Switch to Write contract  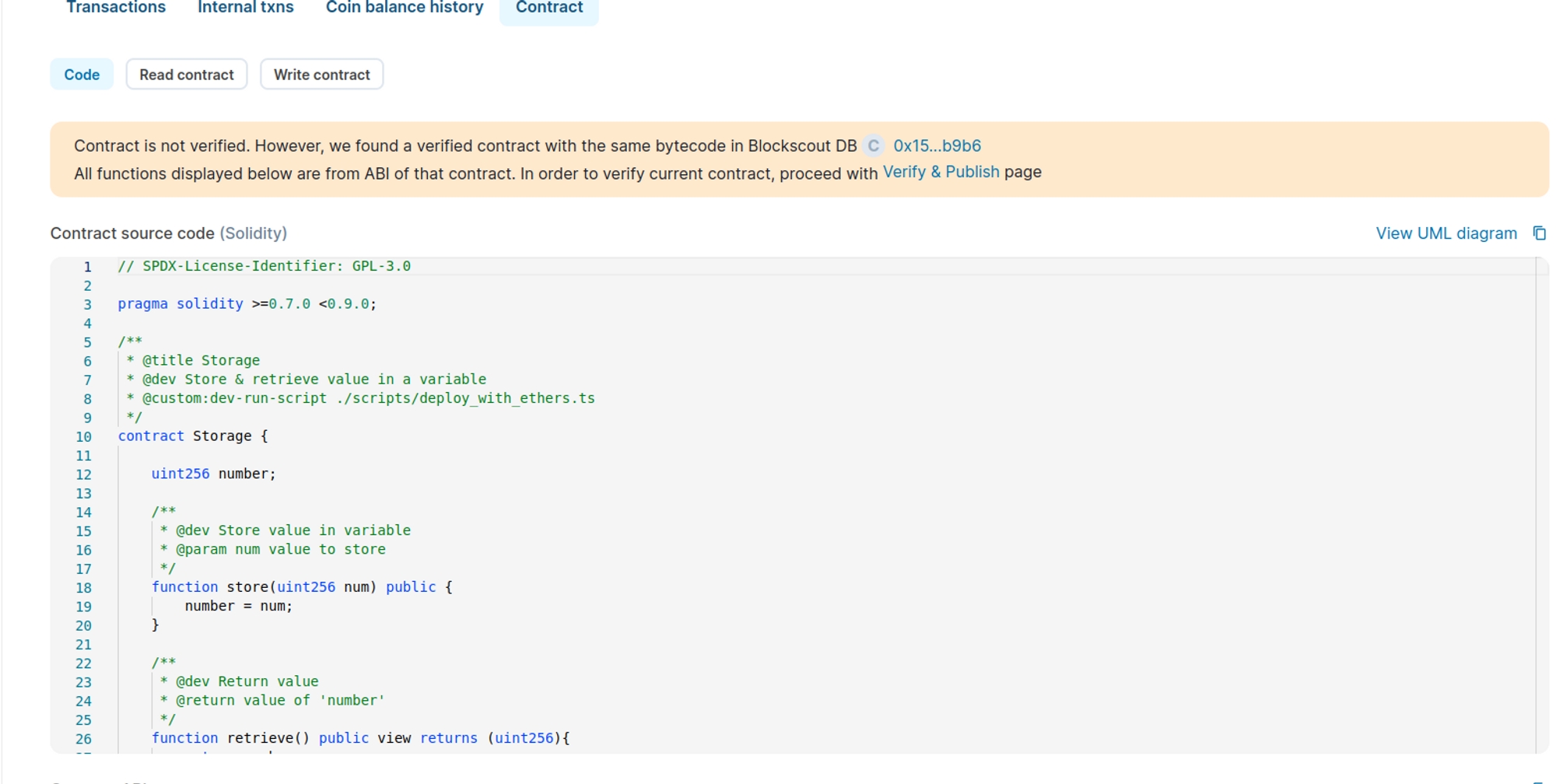321,75
